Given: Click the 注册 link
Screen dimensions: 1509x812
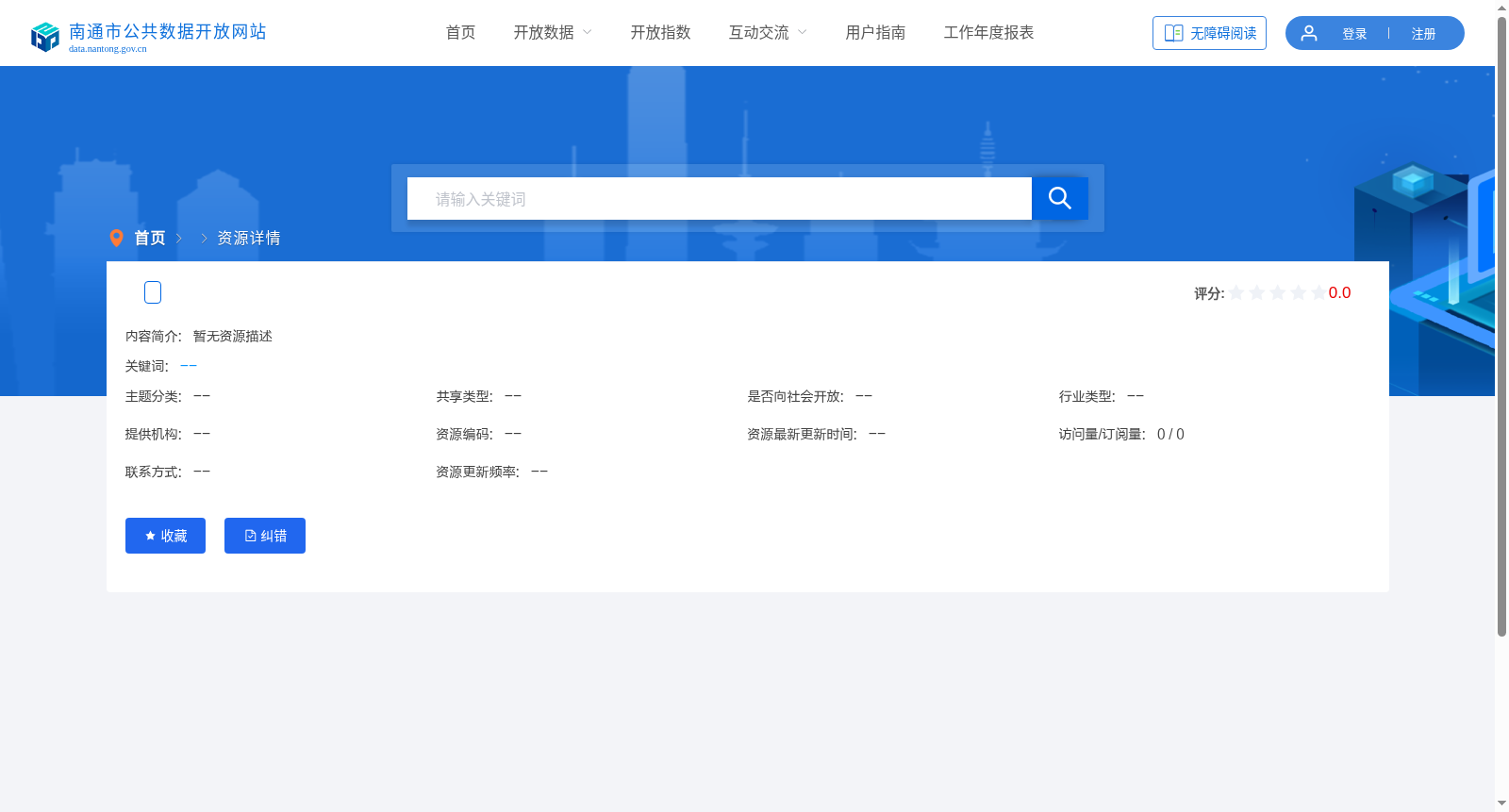Looking at the screenshot, I should point(1423,34).
